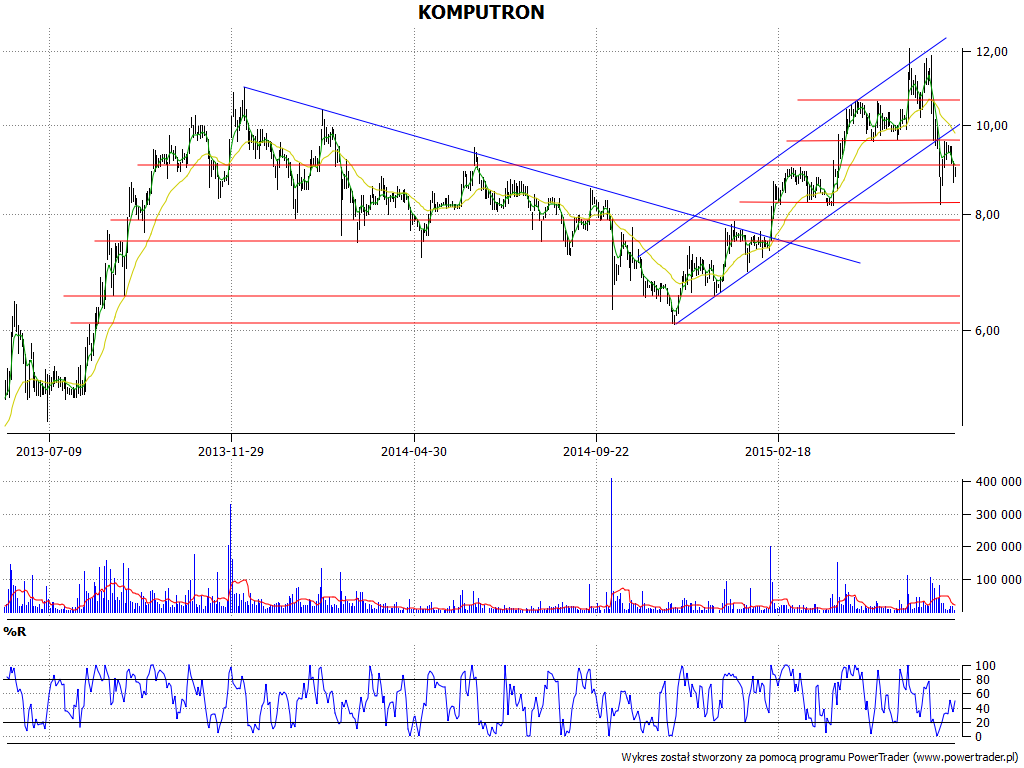Screen dimensions: 1024x768
Task: Select the 60 label on the %R axis
Action: click(982, 694)
